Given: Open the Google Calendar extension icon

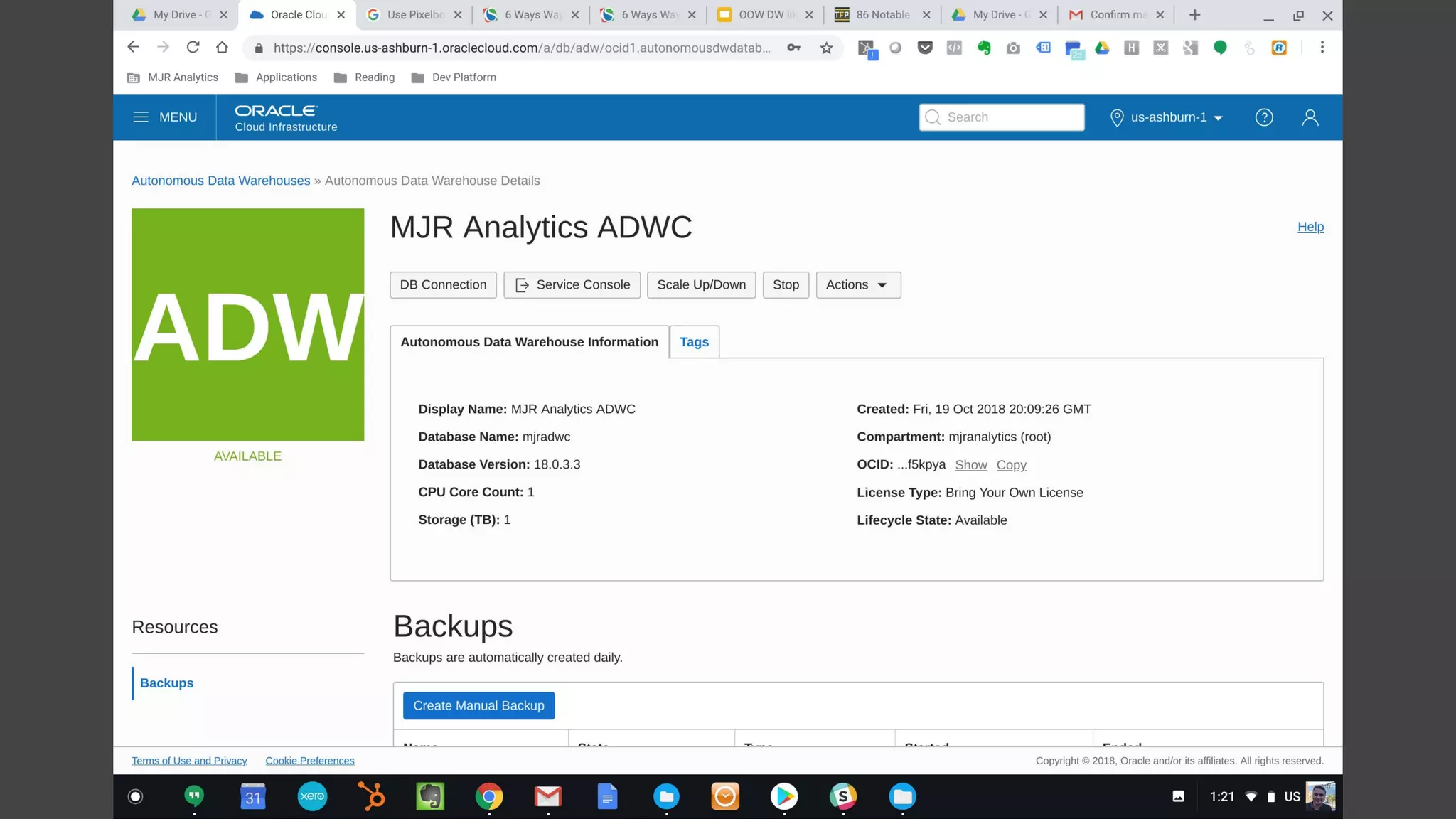Looking at the screenshot, I should click(1073, 49).
